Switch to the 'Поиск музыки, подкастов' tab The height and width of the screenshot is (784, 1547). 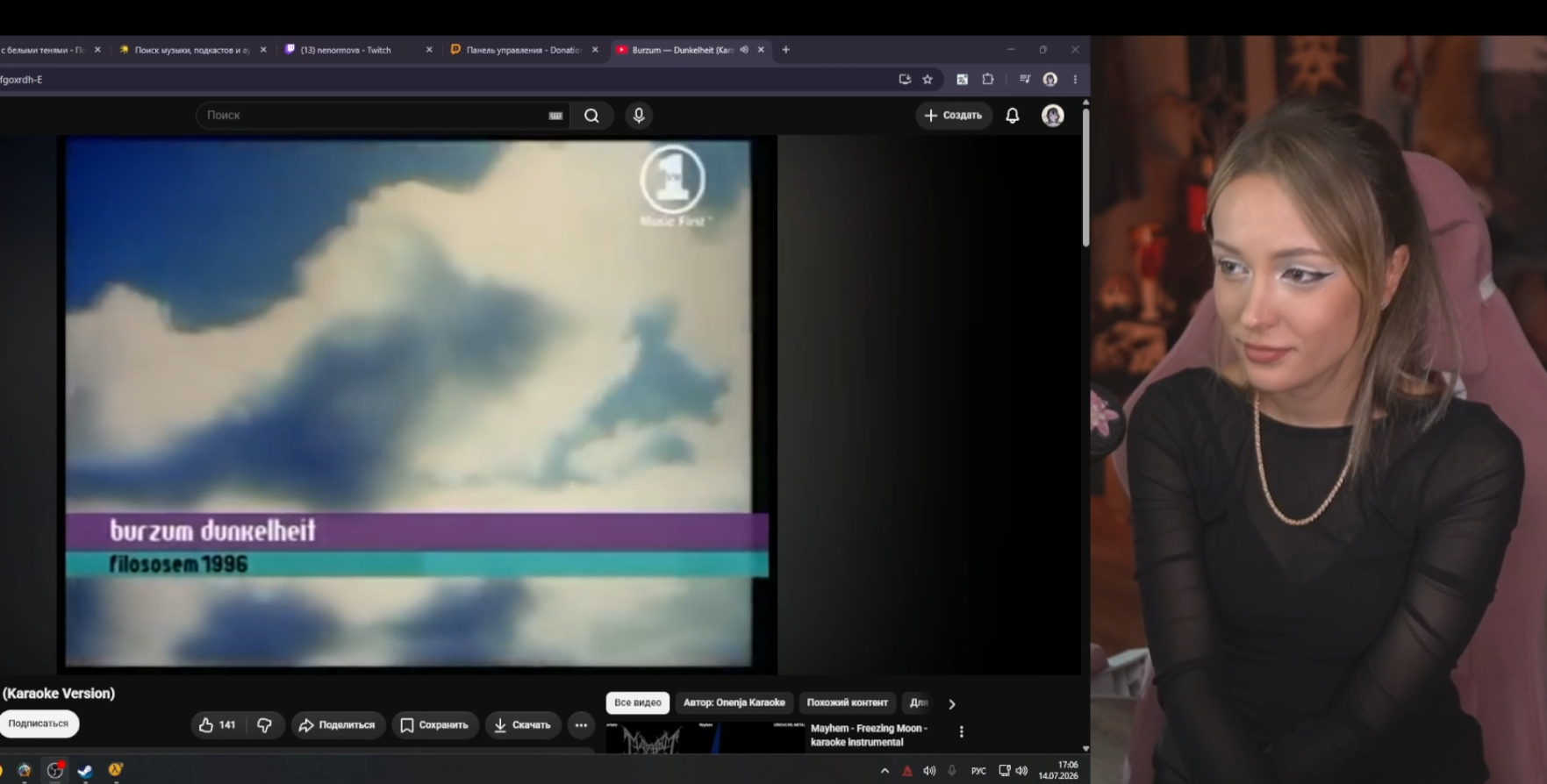pos(193,50)
